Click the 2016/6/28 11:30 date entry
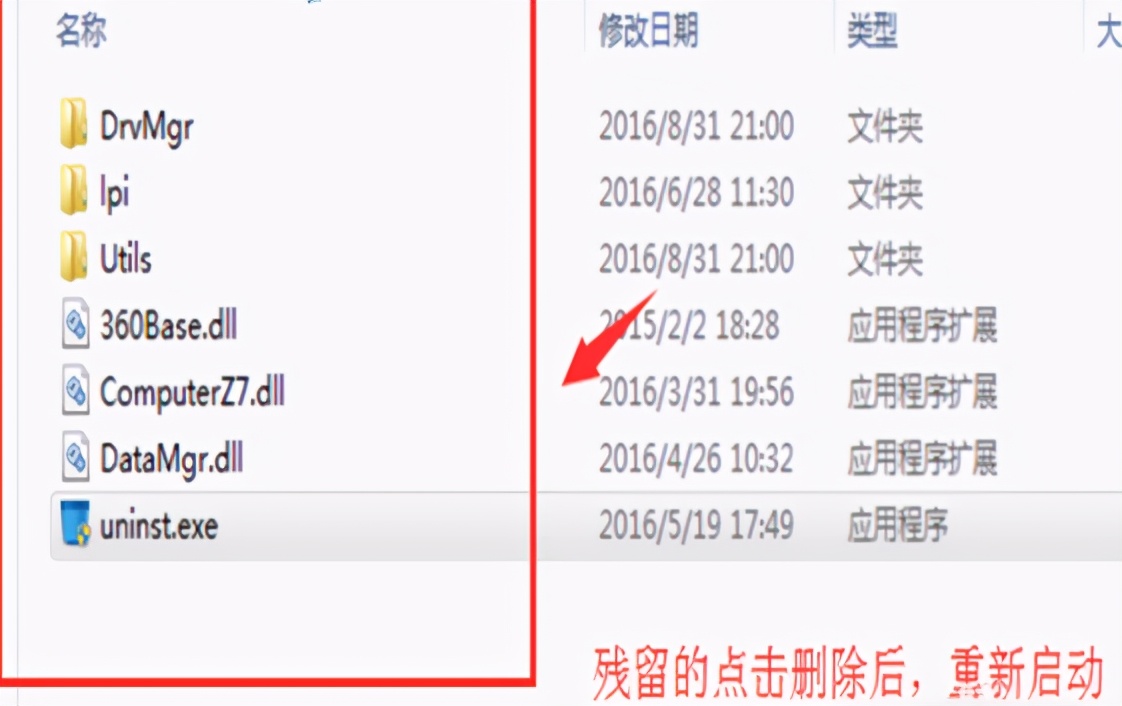The image size is (1122, 706). click(696, 192)
